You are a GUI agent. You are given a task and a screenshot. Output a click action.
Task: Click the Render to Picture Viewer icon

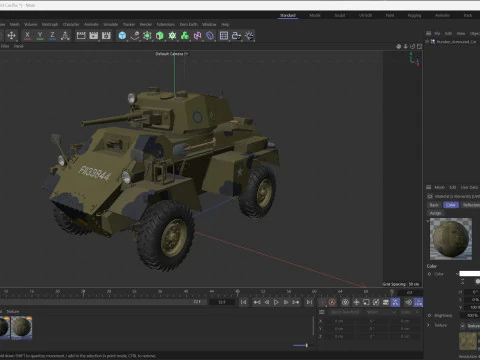[x=94, y=36]
